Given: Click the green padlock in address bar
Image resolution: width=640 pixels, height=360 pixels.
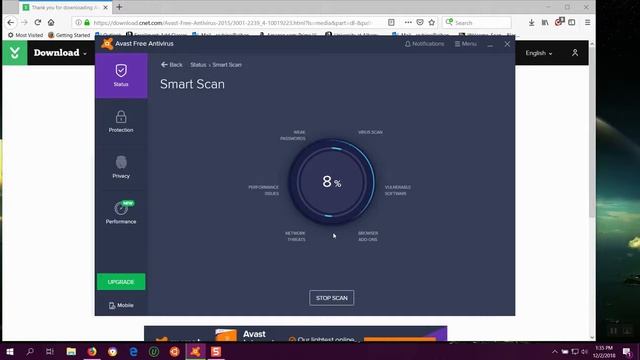Looking at the screenshot, I should tap(87, 22).
